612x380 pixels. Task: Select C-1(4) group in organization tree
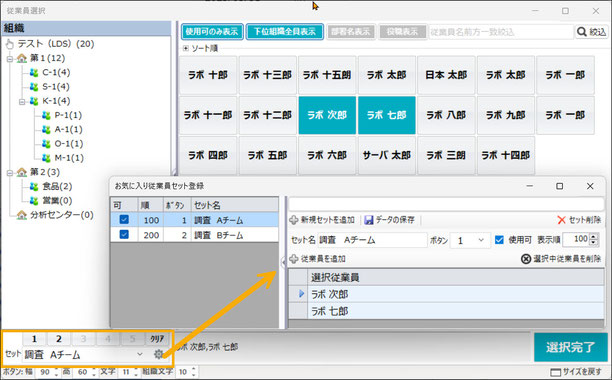coord(56,72)
